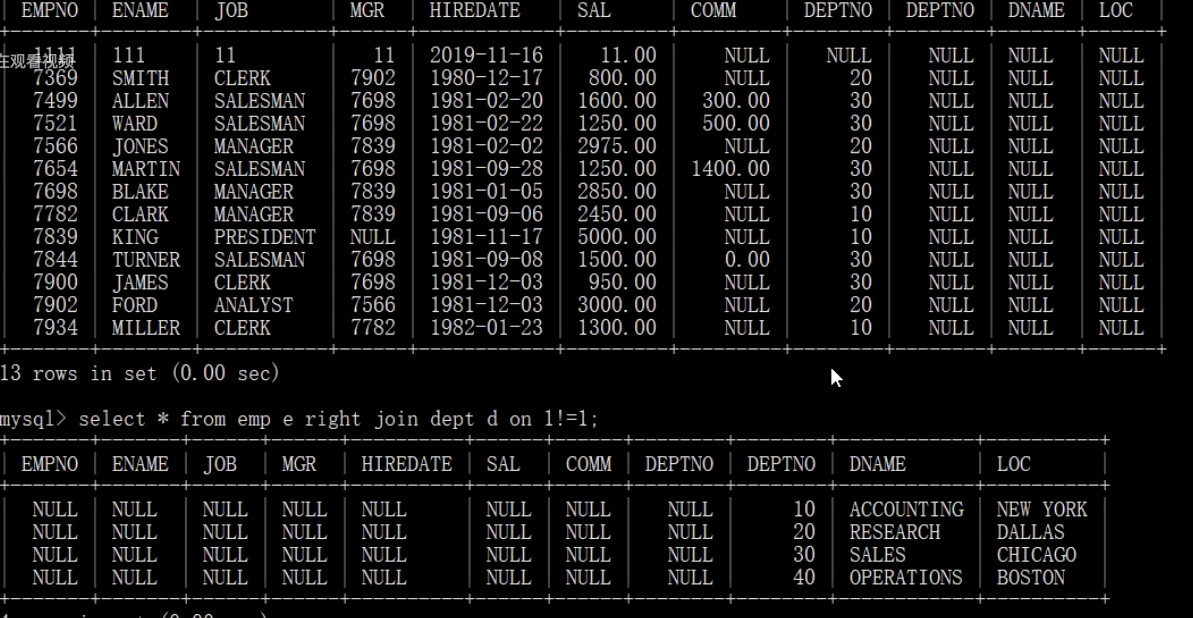1193x618 pixels.
Task: Click employee name CLARK
Action: 141,215
